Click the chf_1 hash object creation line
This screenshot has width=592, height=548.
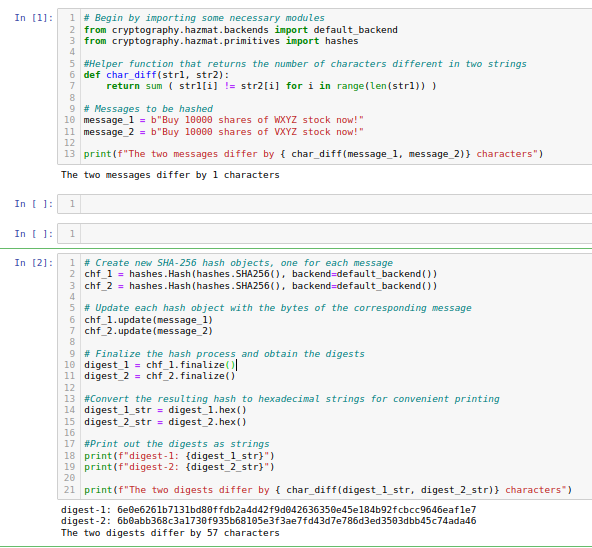click(x=261, y=274)
